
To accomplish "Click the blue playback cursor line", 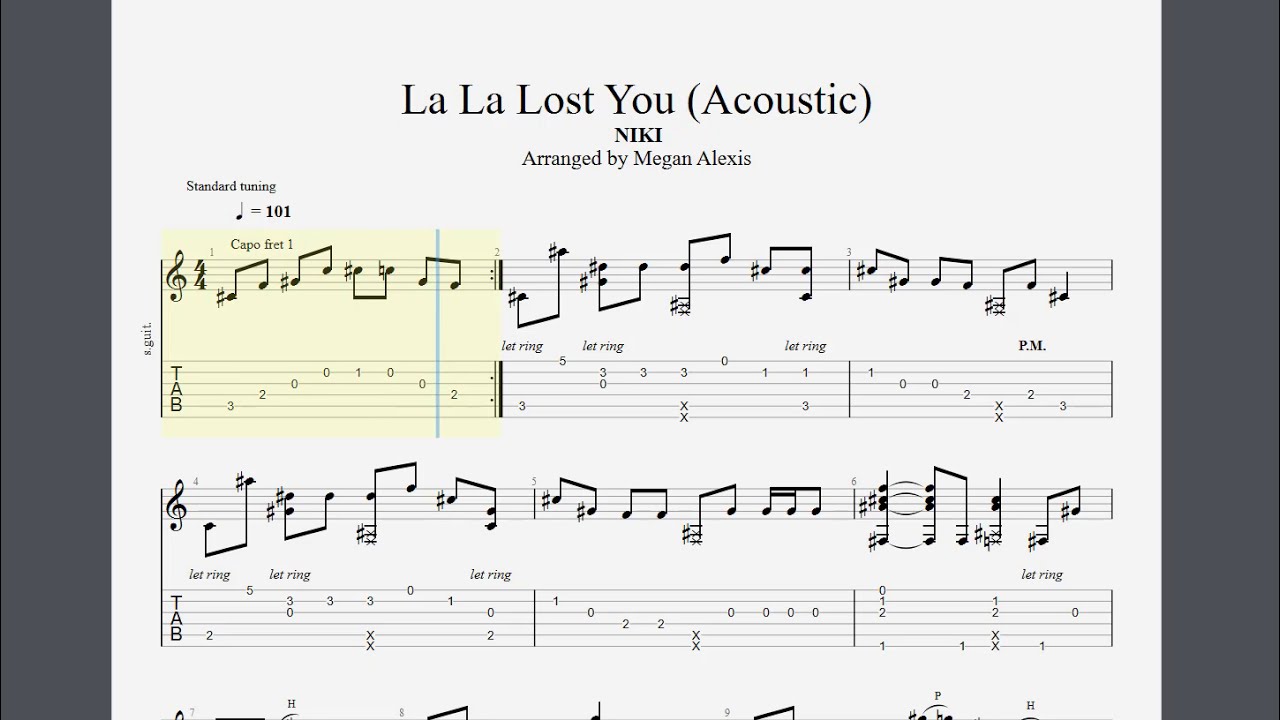I will coord(437,333).
